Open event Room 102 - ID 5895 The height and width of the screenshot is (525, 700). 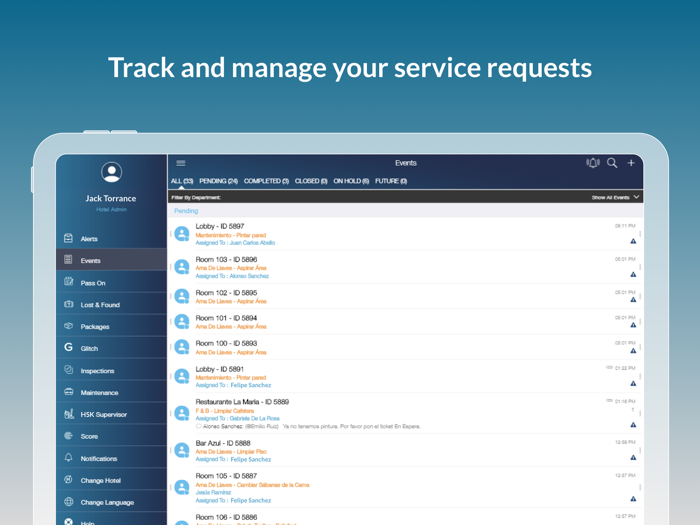[405, 296]
